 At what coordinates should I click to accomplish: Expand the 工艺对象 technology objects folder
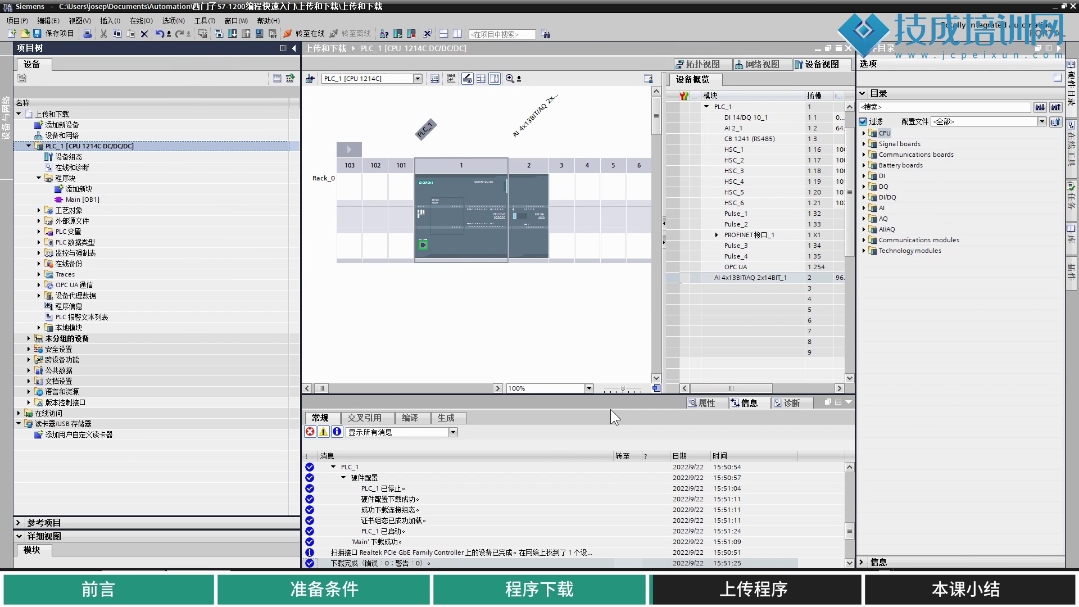coord(39,210)
